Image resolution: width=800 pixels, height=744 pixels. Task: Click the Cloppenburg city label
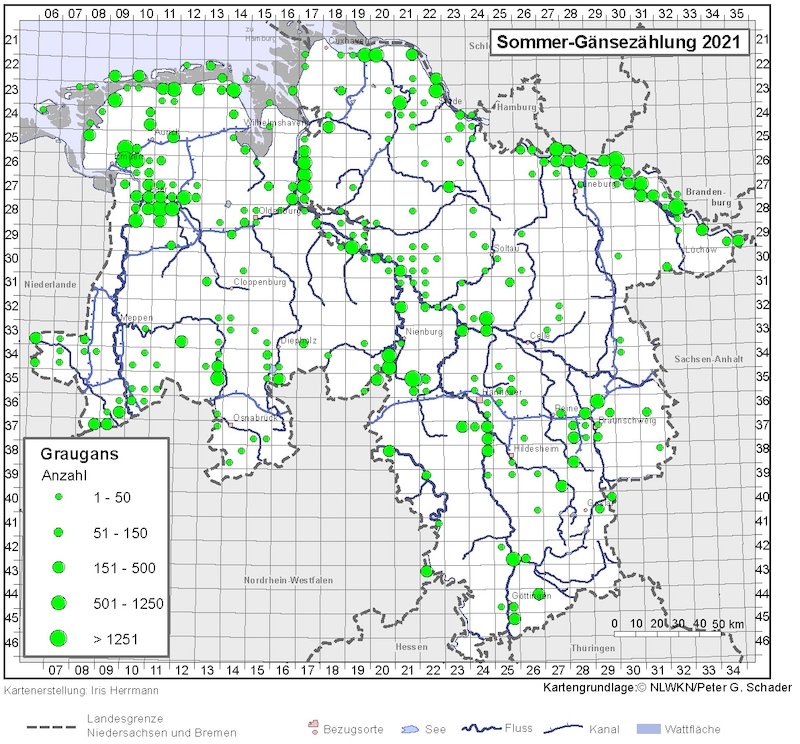259,283
